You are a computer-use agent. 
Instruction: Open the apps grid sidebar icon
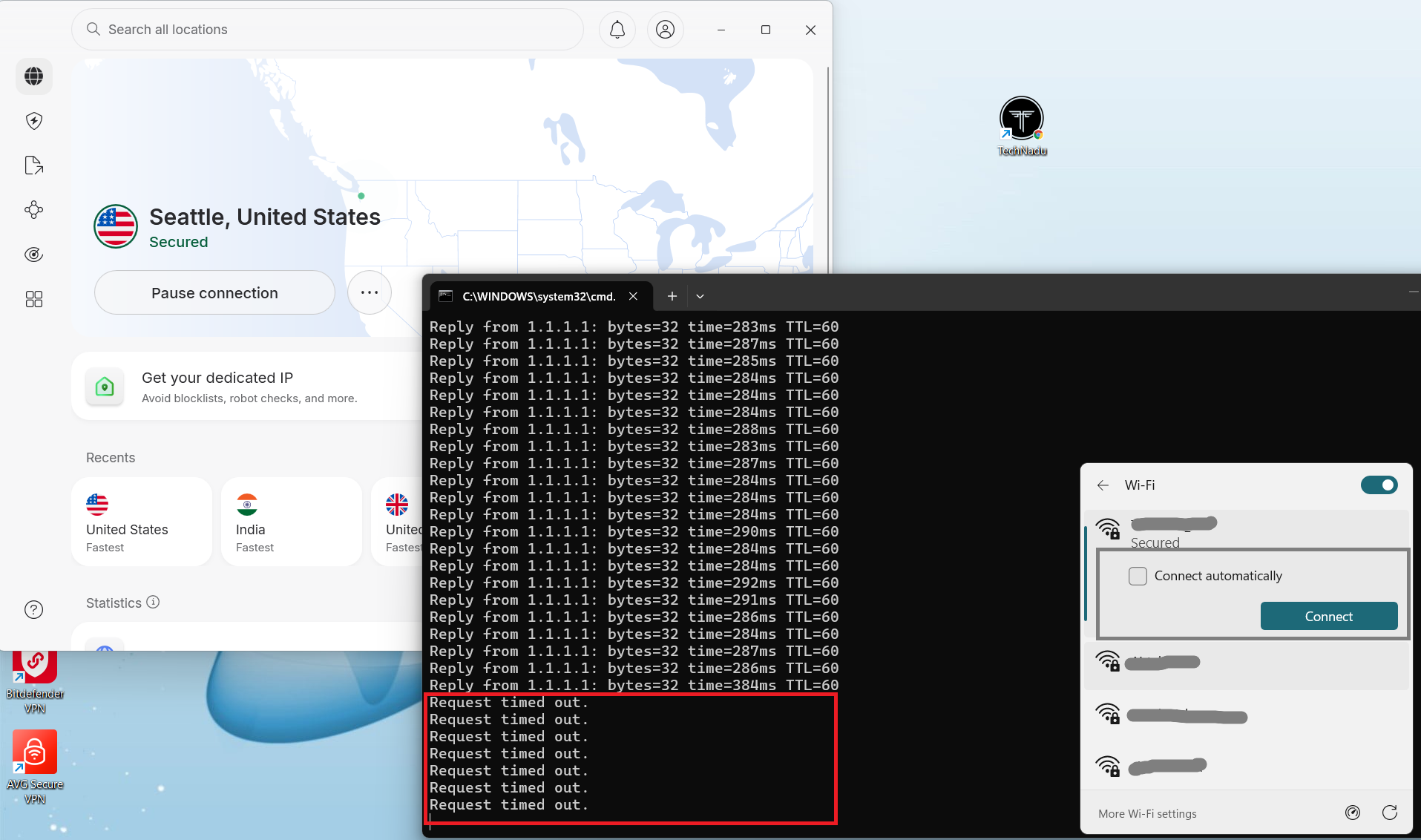click(34, 299)
